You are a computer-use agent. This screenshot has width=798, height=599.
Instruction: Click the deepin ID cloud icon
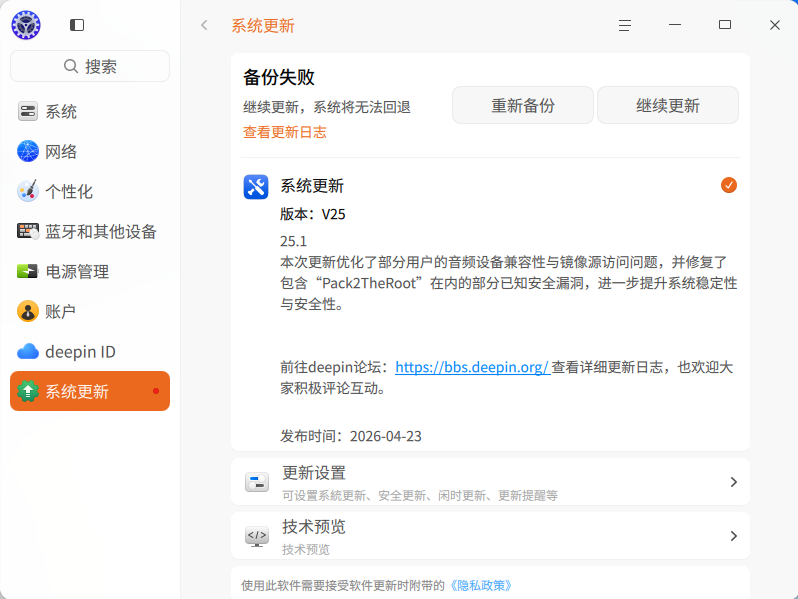pos(28,351)
